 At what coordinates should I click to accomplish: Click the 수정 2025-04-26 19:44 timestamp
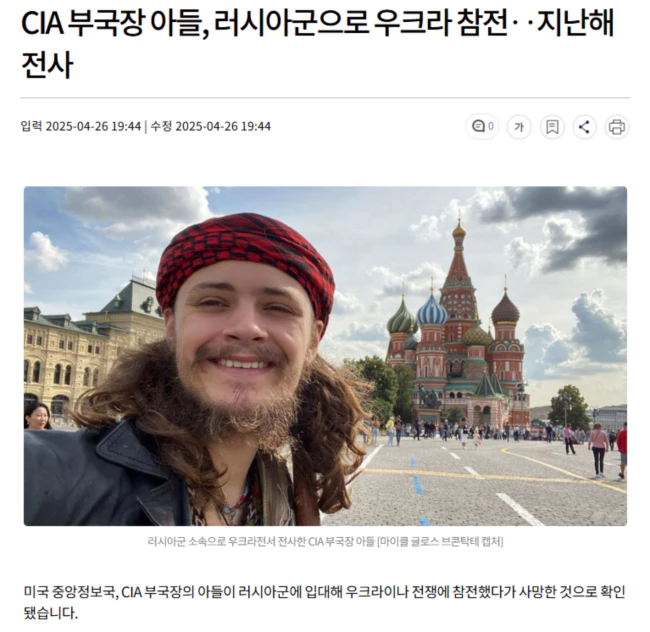pyautogui.click(x=211, y=126)
